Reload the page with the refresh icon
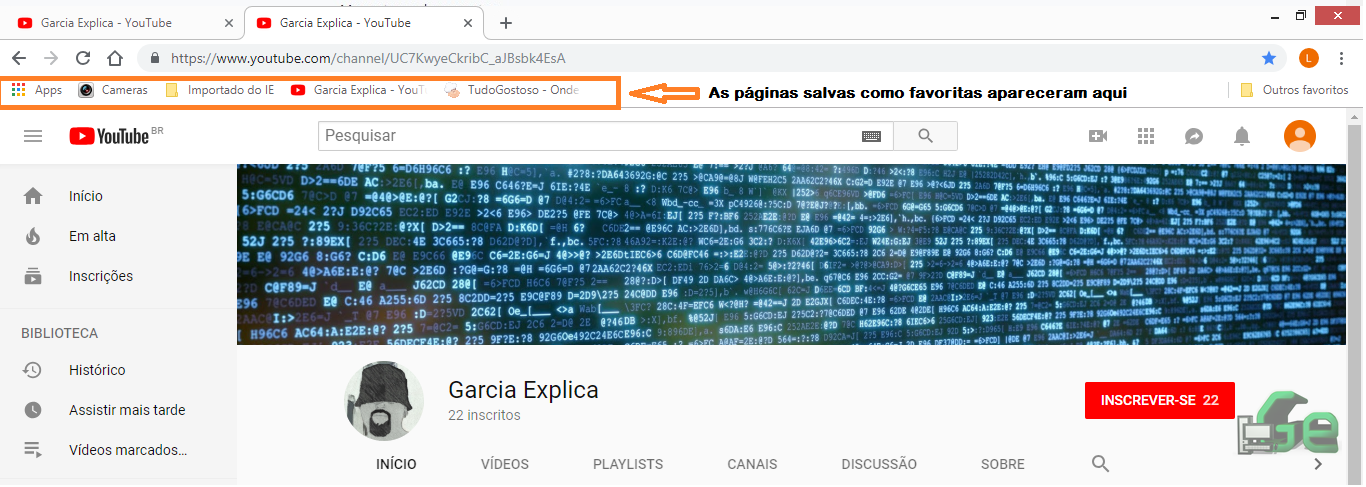1366x487 pixels. [x=83, y=58]
